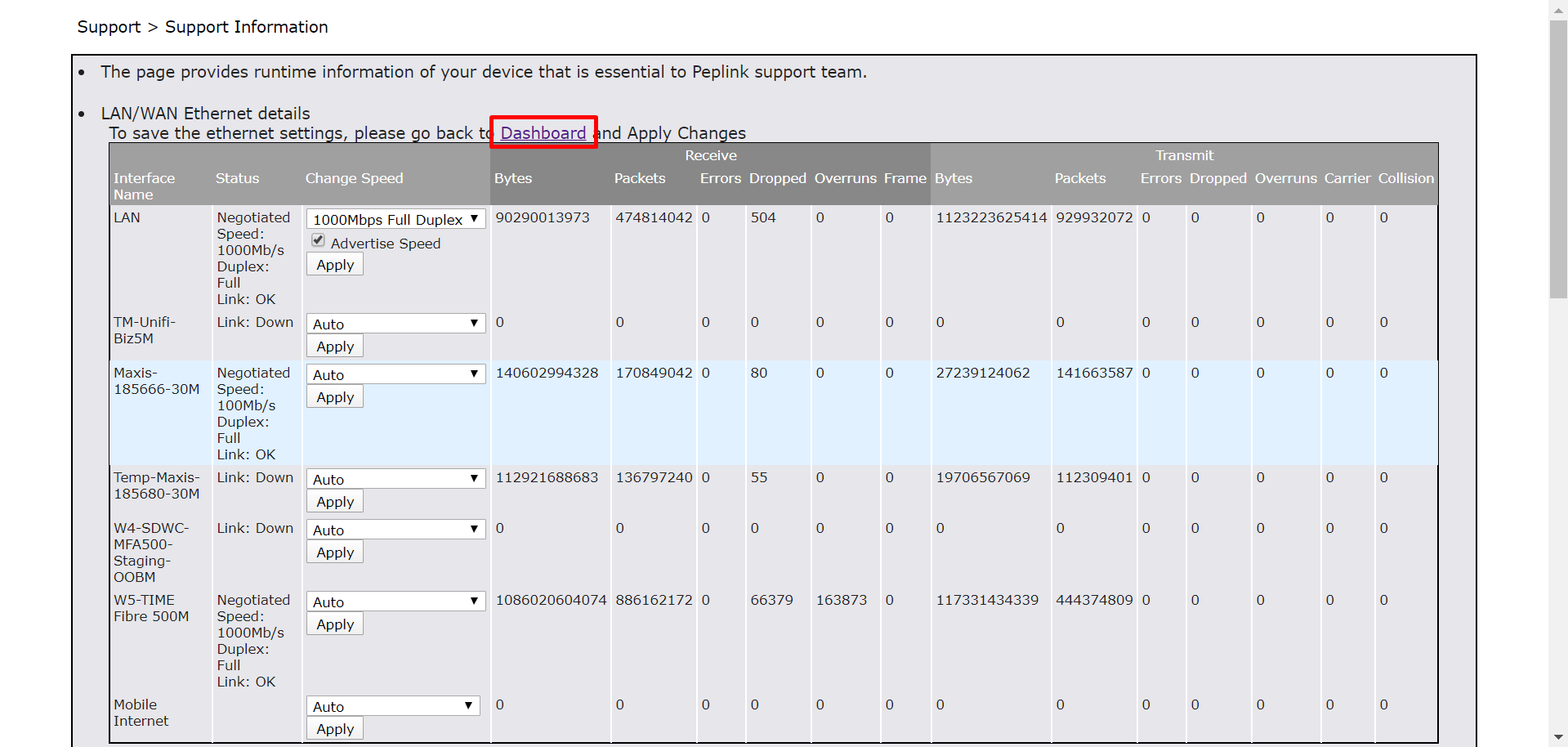Select W5-TIME transmit bytes 117331434339
1568x747 pixels.
pyautogui.click(x=987, y=600)
